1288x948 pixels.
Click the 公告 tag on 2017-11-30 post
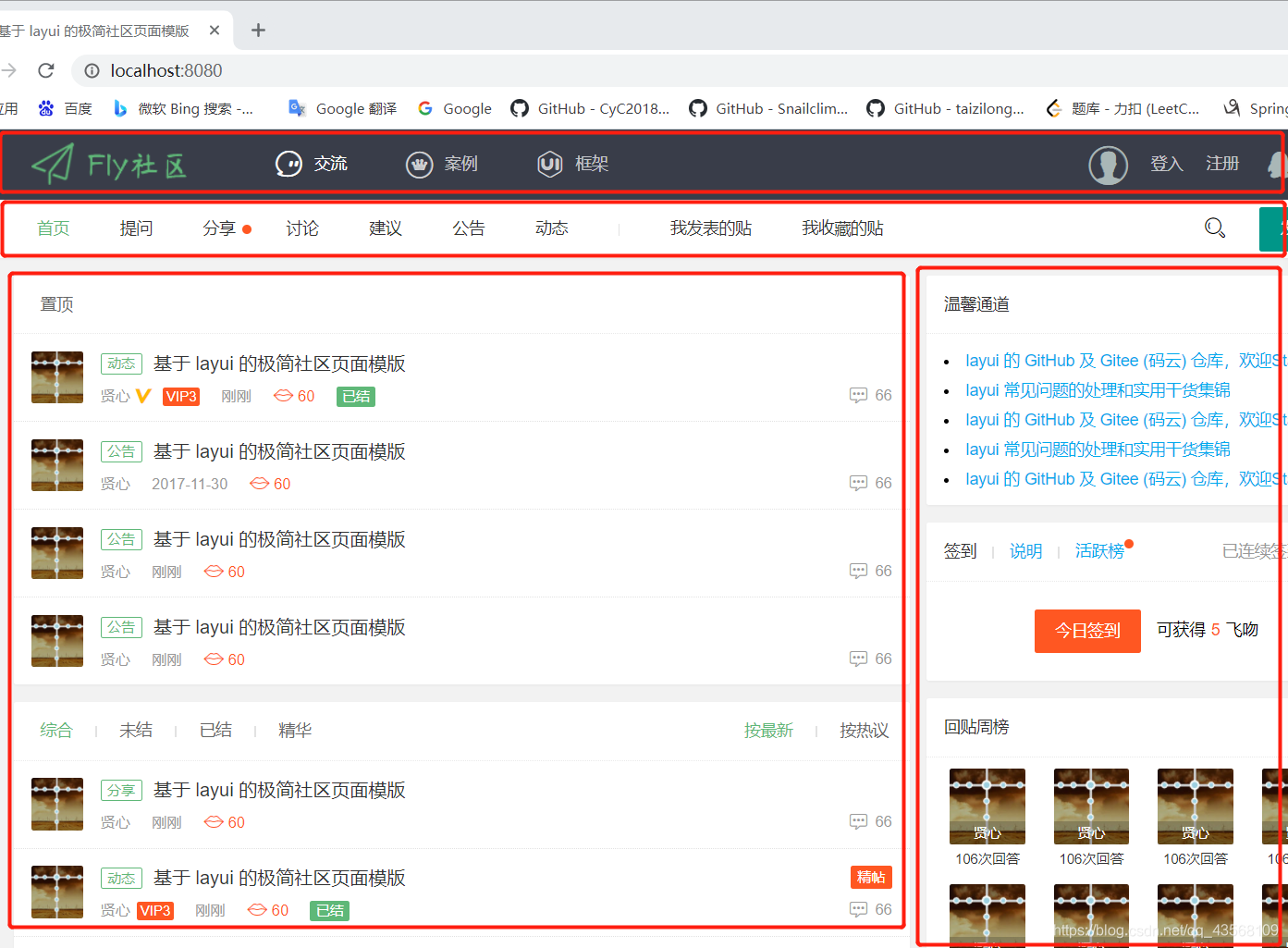(121, 451)
